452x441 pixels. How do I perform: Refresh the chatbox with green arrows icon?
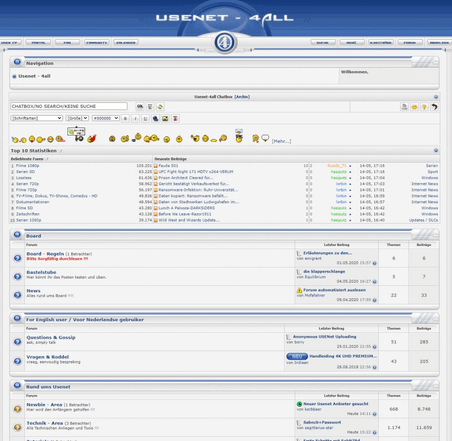(x=160, y=107)
